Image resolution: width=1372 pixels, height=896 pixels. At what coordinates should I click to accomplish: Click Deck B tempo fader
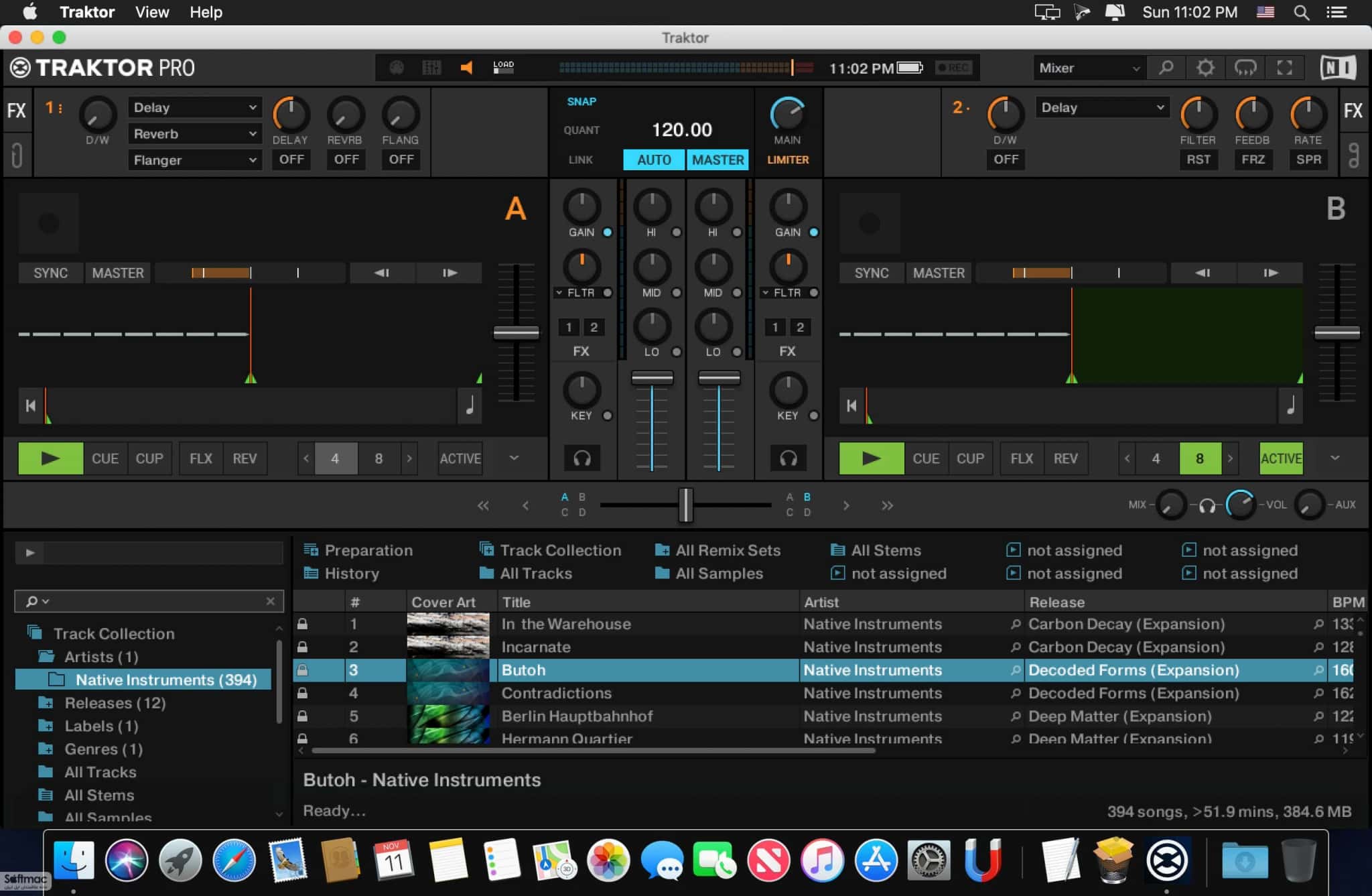(x=1336, y=333)
